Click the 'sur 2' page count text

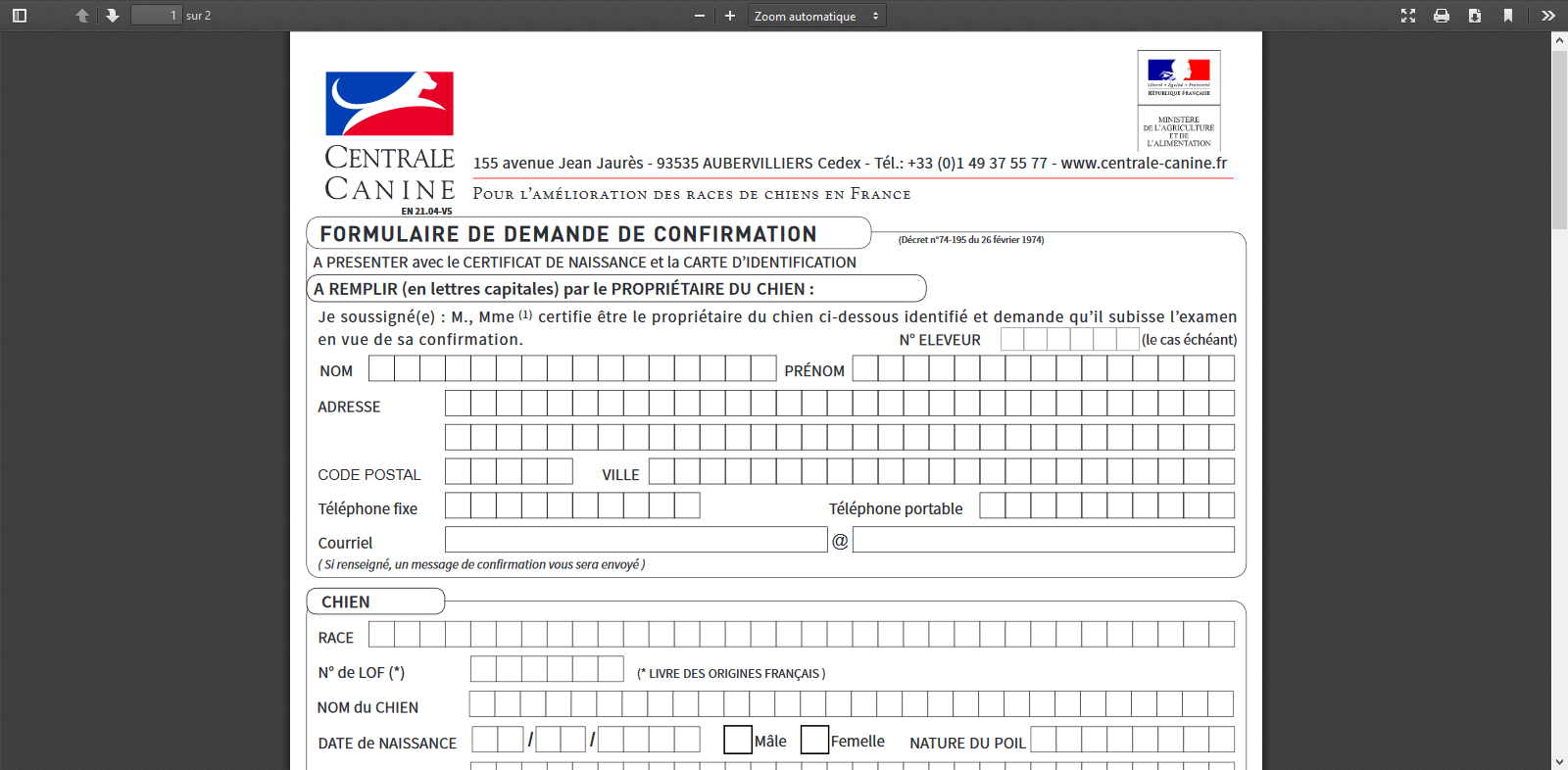tap(198, 16)
